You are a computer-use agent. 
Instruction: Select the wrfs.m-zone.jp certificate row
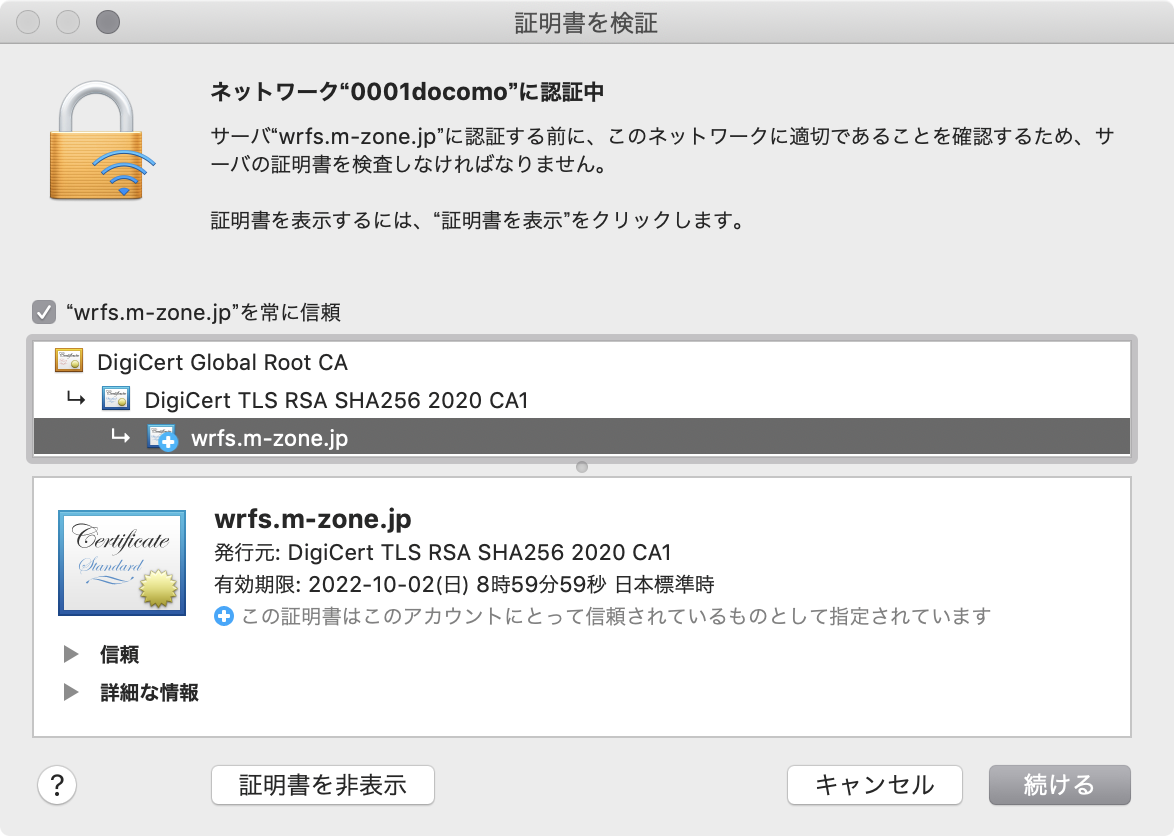click(x=582, y=437)
